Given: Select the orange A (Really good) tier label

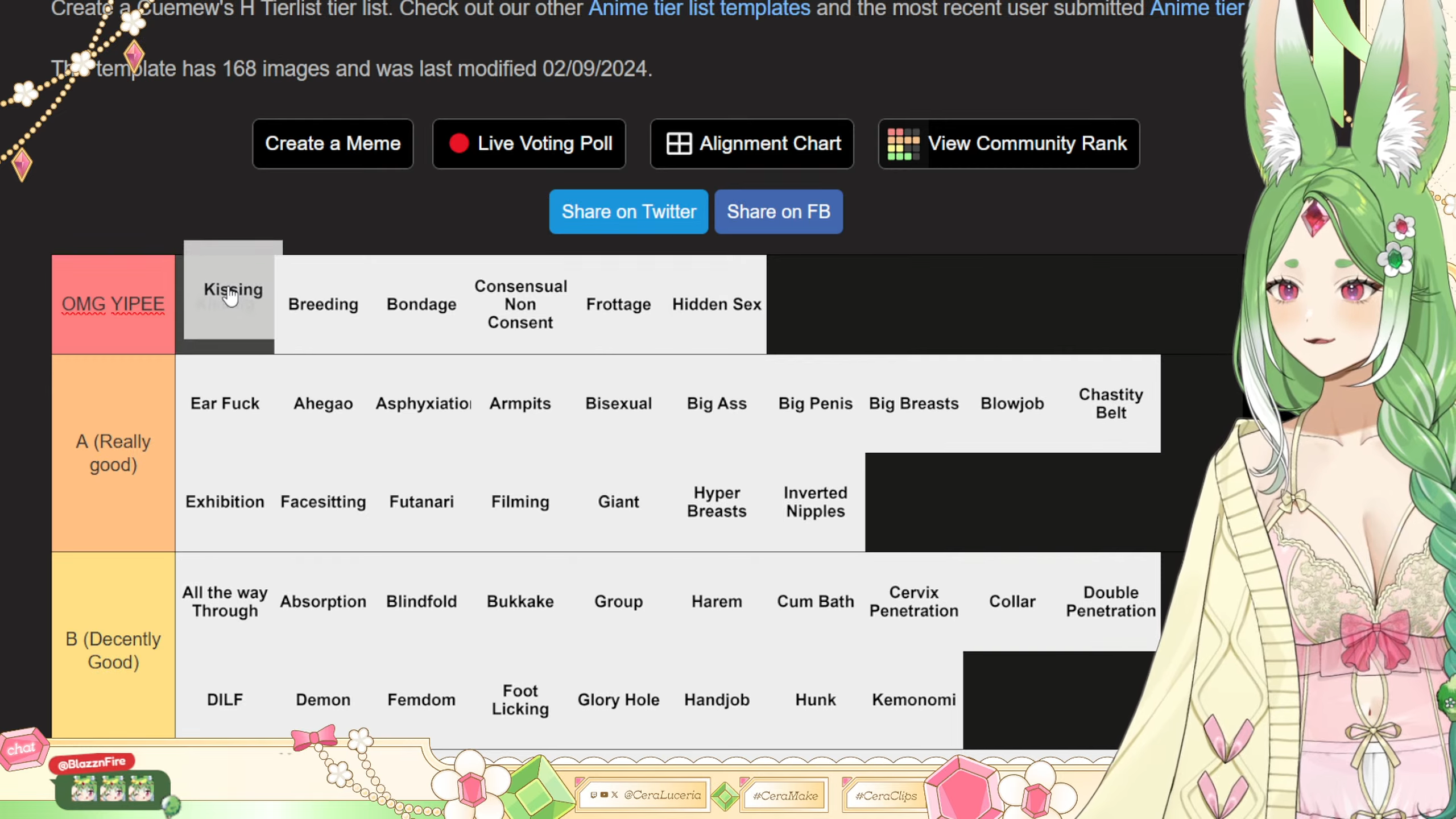Looking at the screenshot, I should (x=113, y=453).
